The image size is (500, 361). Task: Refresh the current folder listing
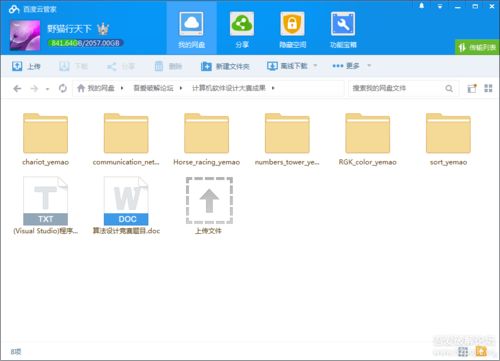(x=63, y=88)
